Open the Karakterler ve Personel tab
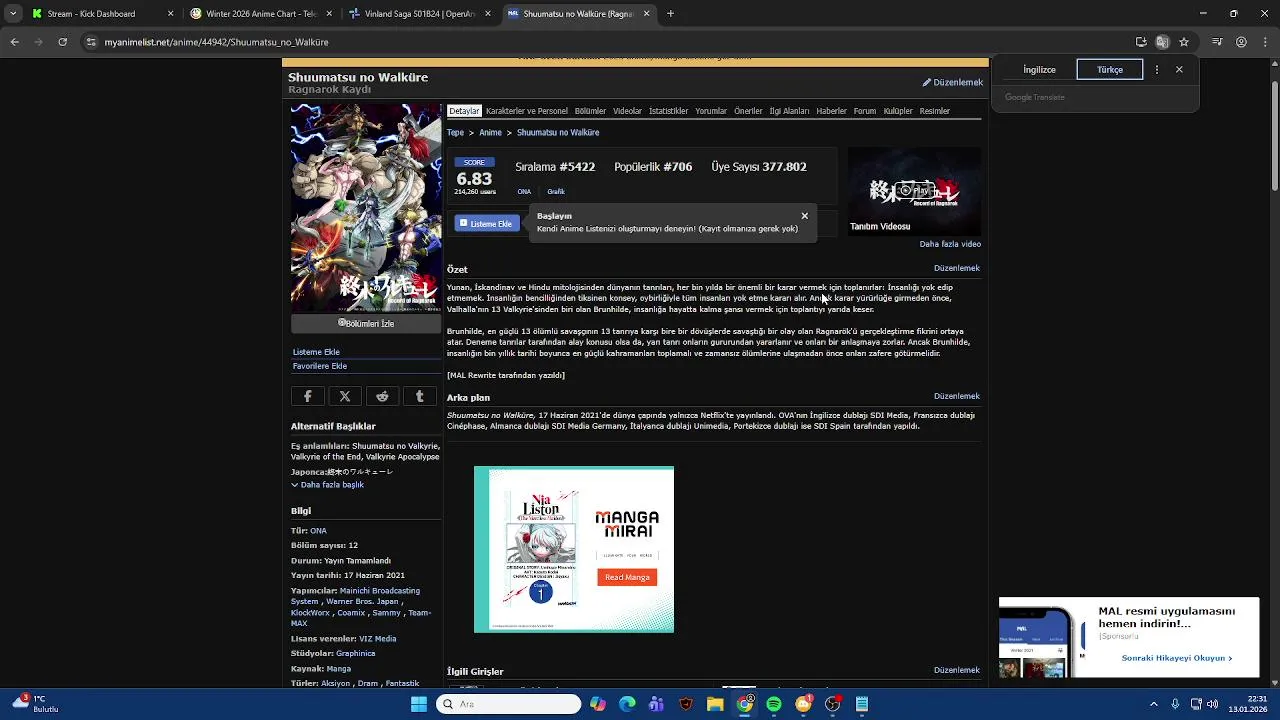The image size is (1280, 720). (x=527, y=111)
